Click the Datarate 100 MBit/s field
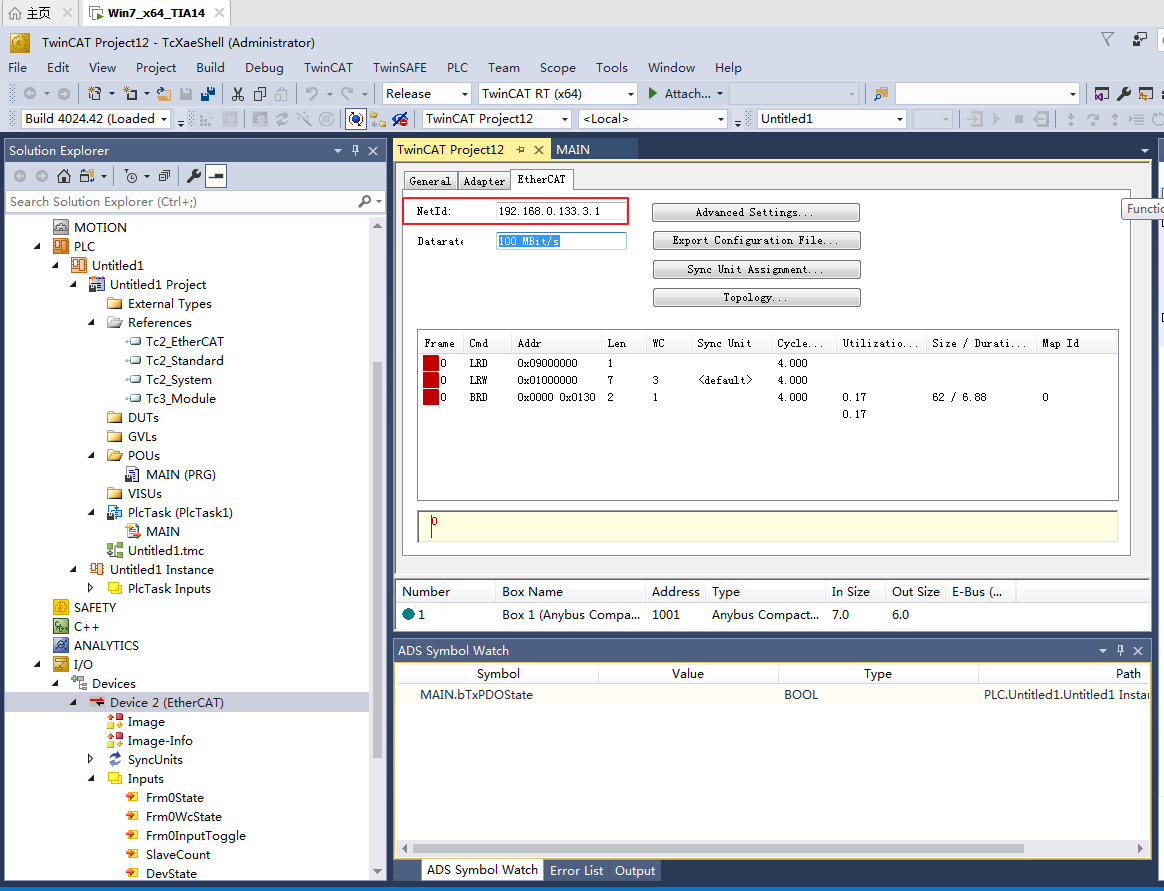The height and width of the screenshot is (891, 1164). [561, 241]
